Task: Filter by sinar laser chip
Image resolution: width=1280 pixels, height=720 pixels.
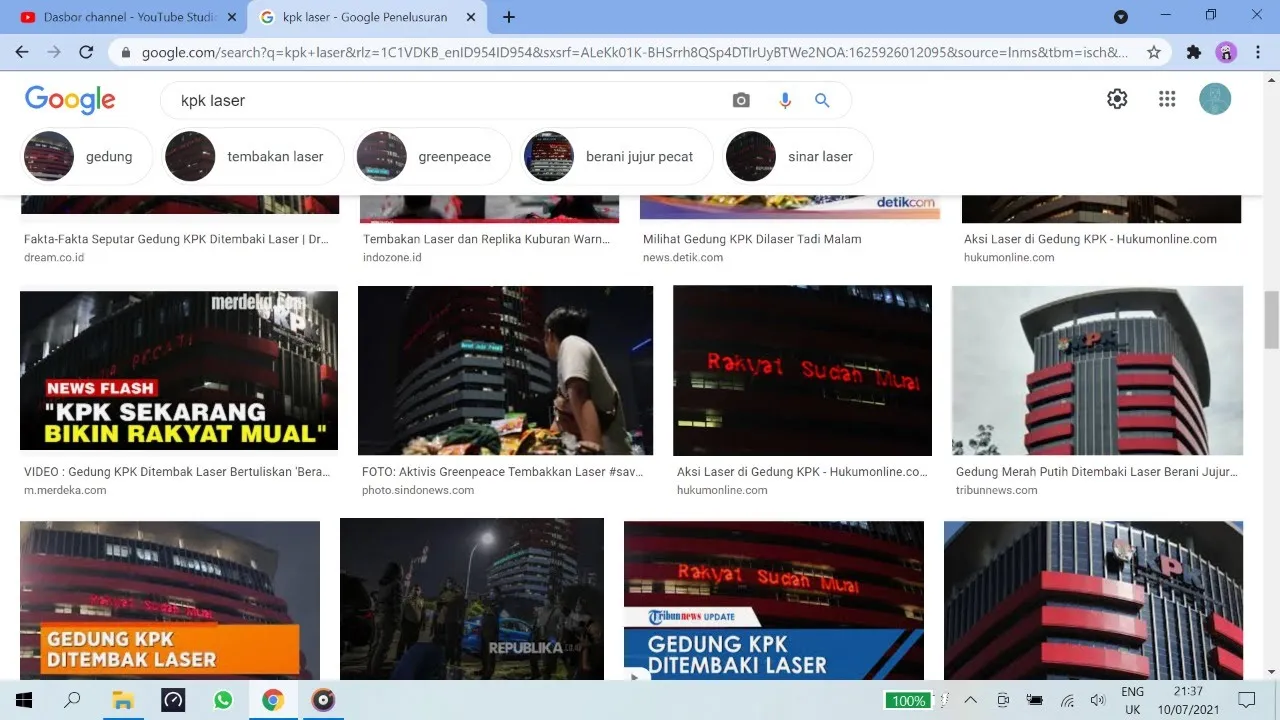Action: point(797,156)
